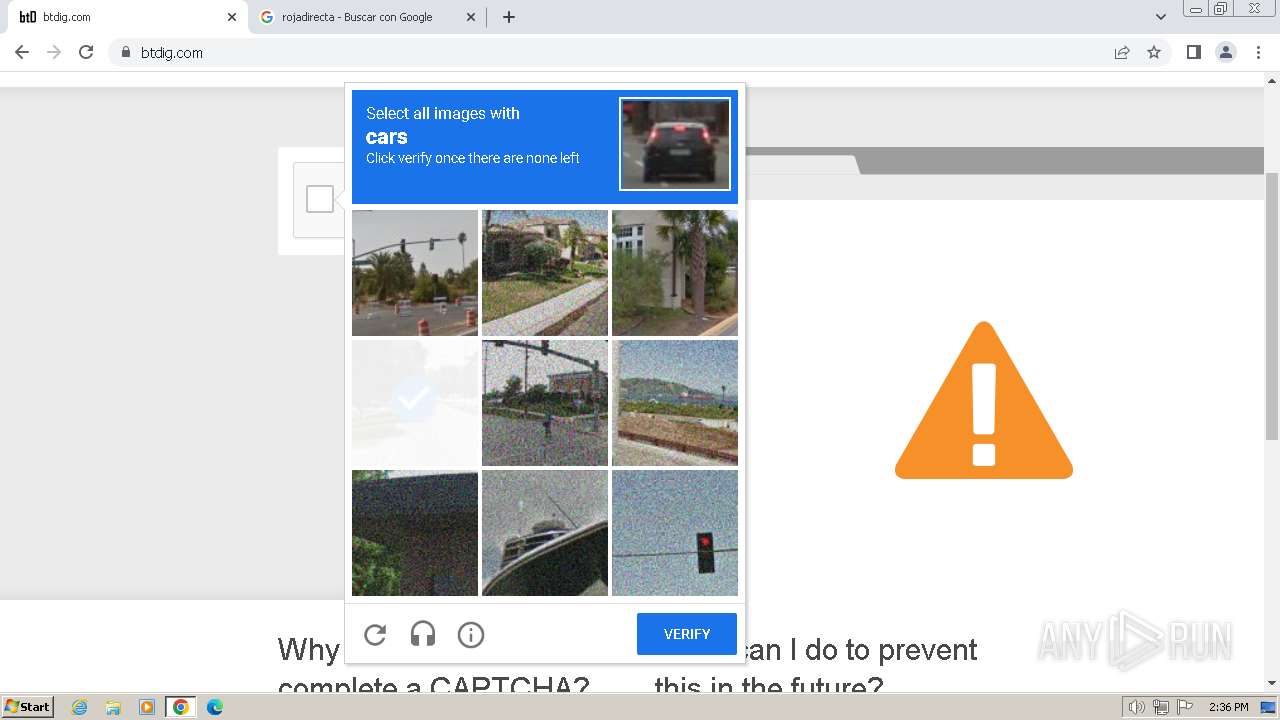View site security lock information
The width and height of the screenshot is (1280, 720).
[125, 52]
